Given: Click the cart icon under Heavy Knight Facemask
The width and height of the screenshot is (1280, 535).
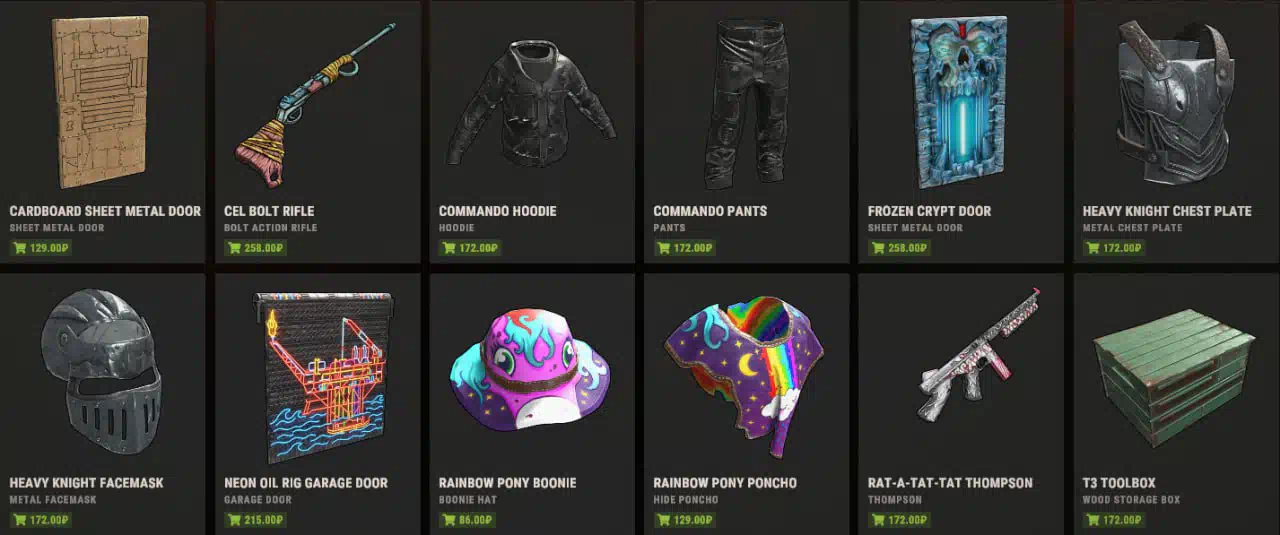Looking at the screenshot, I should coord(20,520).
